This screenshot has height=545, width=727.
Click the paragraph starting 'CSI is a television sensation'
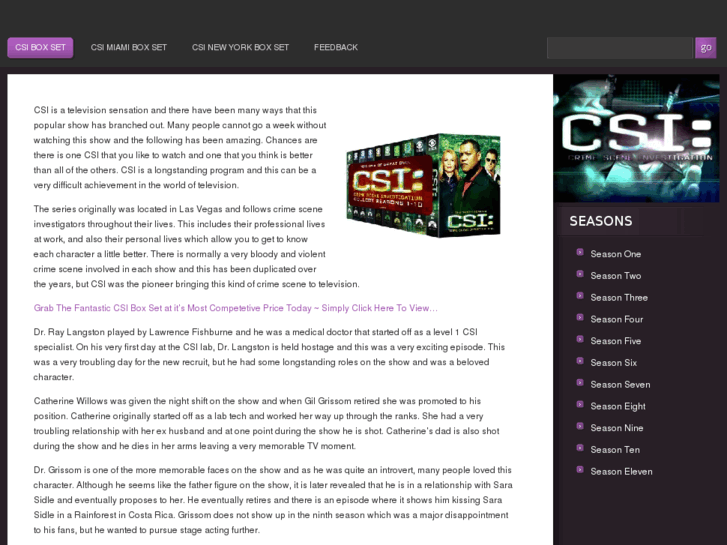coord(180,147)
